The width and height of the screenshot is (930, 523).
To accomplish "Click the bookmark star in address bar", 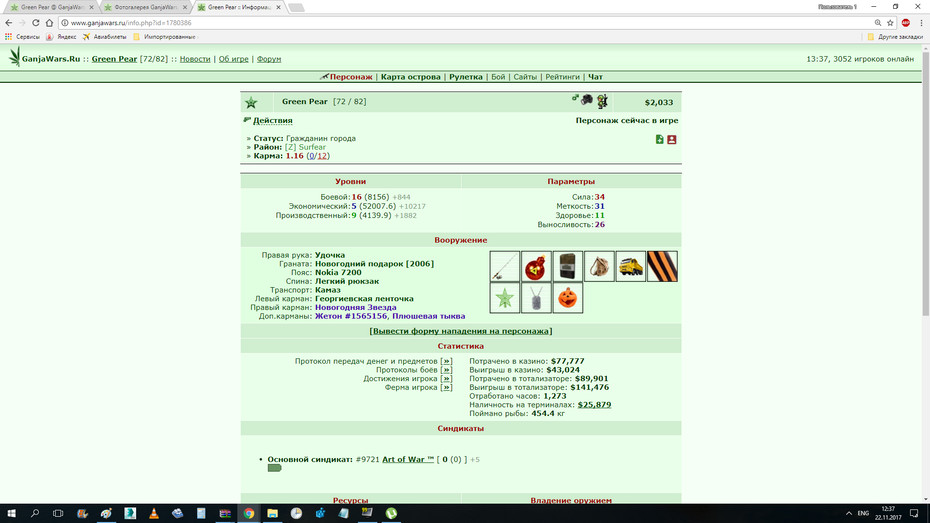I will pos(890,23).
